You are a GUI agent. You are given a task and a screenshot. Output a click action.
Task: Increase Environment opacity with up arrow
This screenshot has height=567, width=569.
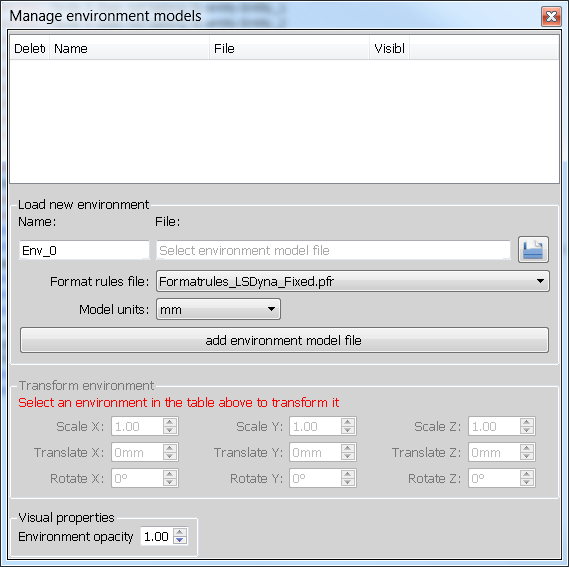tap(180, 532)
